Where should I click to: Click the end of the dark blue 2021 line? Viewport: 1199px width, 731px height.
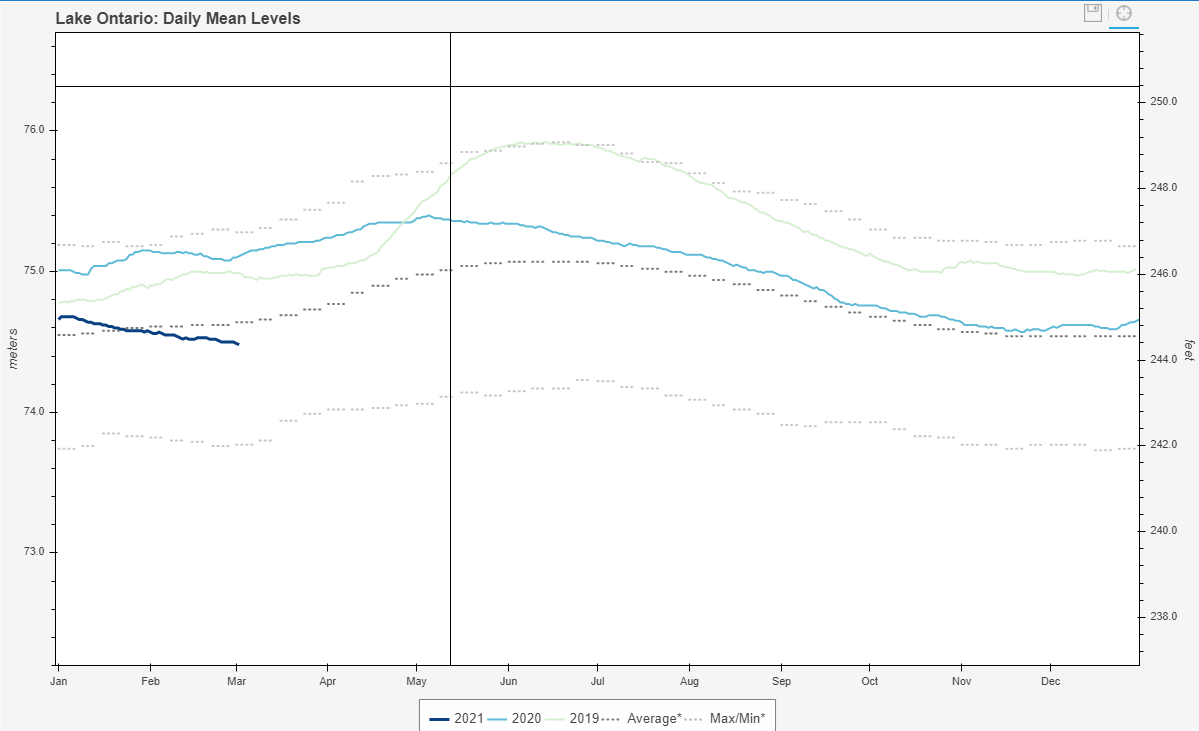coord(238,344)
